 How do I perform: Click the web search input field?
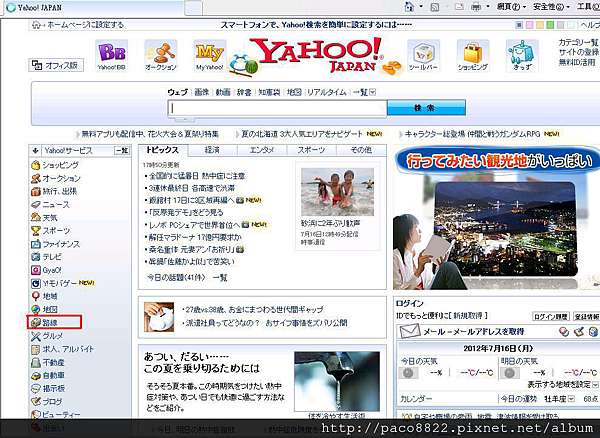tap(277, 108)
